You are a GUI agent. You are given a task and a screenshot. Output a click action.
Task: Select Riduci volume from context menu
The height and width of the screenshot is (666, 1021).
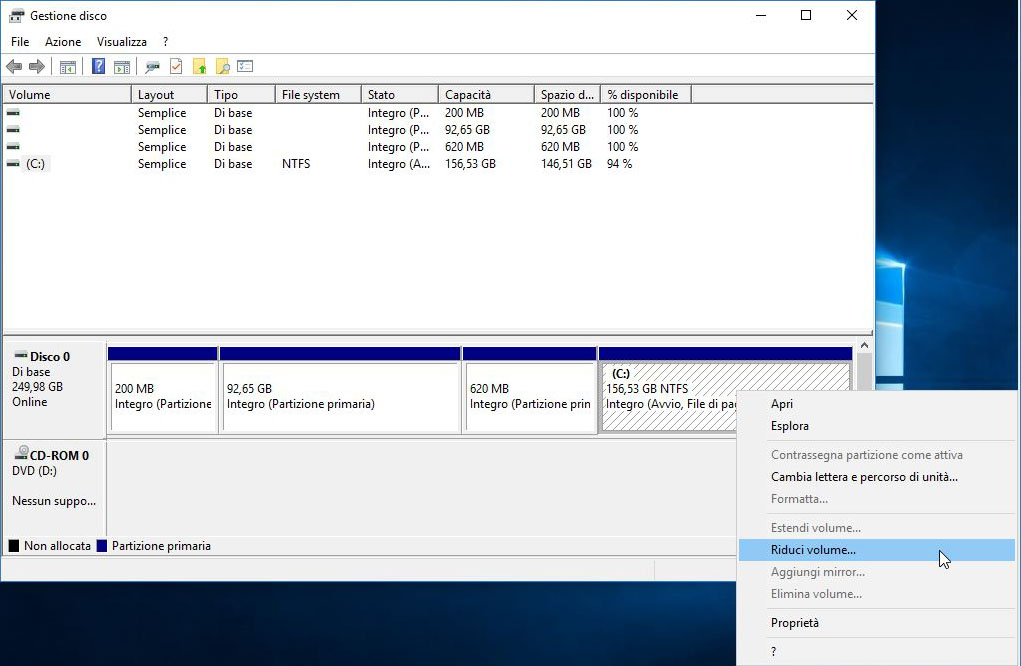coord(876,549)
